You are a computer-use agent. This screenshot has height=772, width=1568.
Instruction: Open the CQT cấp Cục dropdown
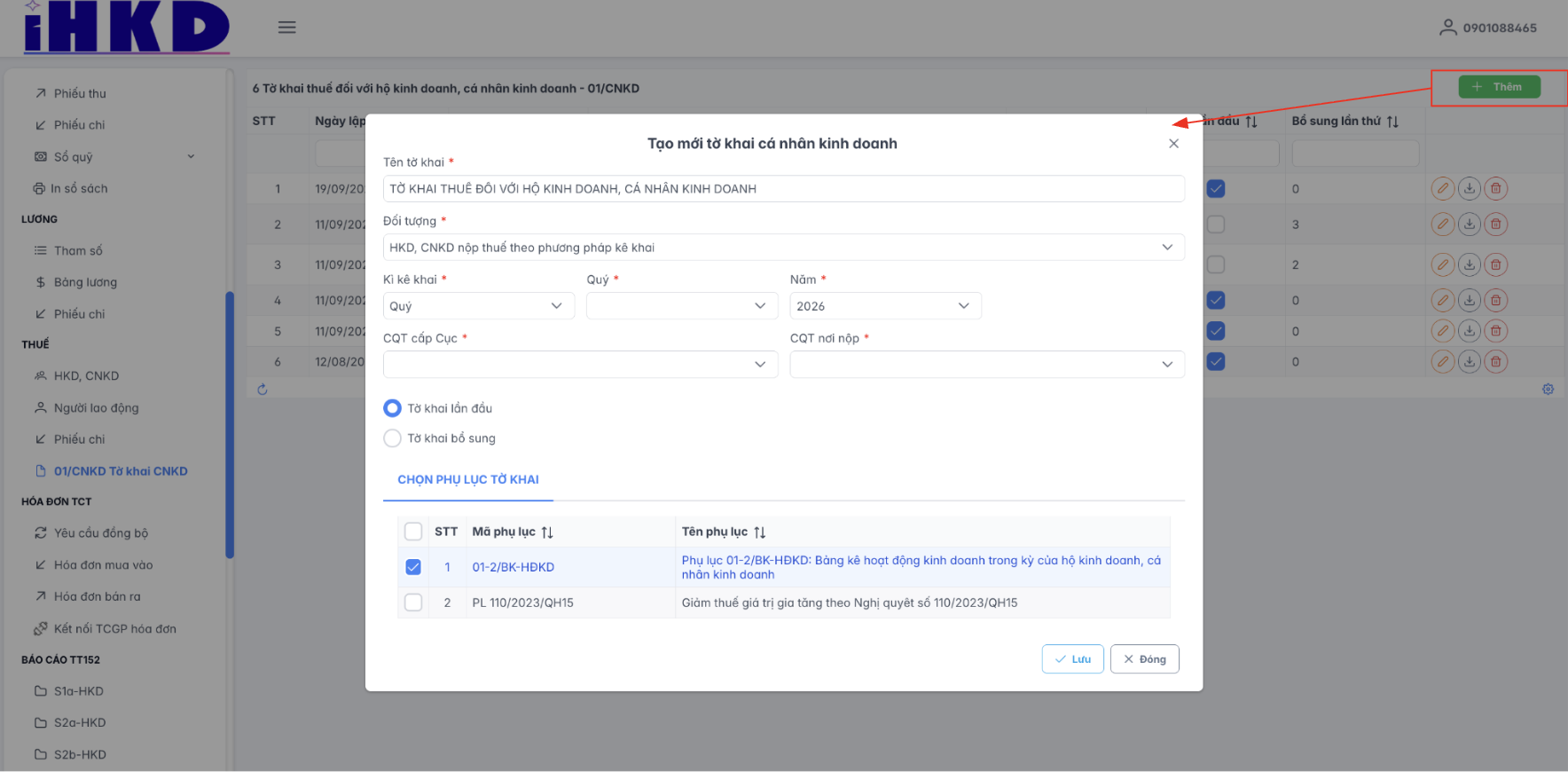pyautogui.click(x=580, y=365)
